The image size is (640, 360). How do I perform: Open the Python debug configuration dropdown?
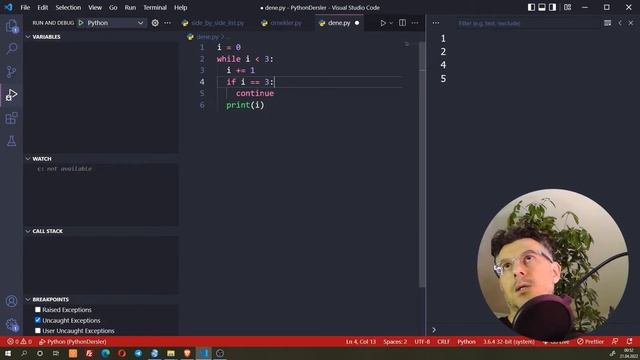point(115,23)
